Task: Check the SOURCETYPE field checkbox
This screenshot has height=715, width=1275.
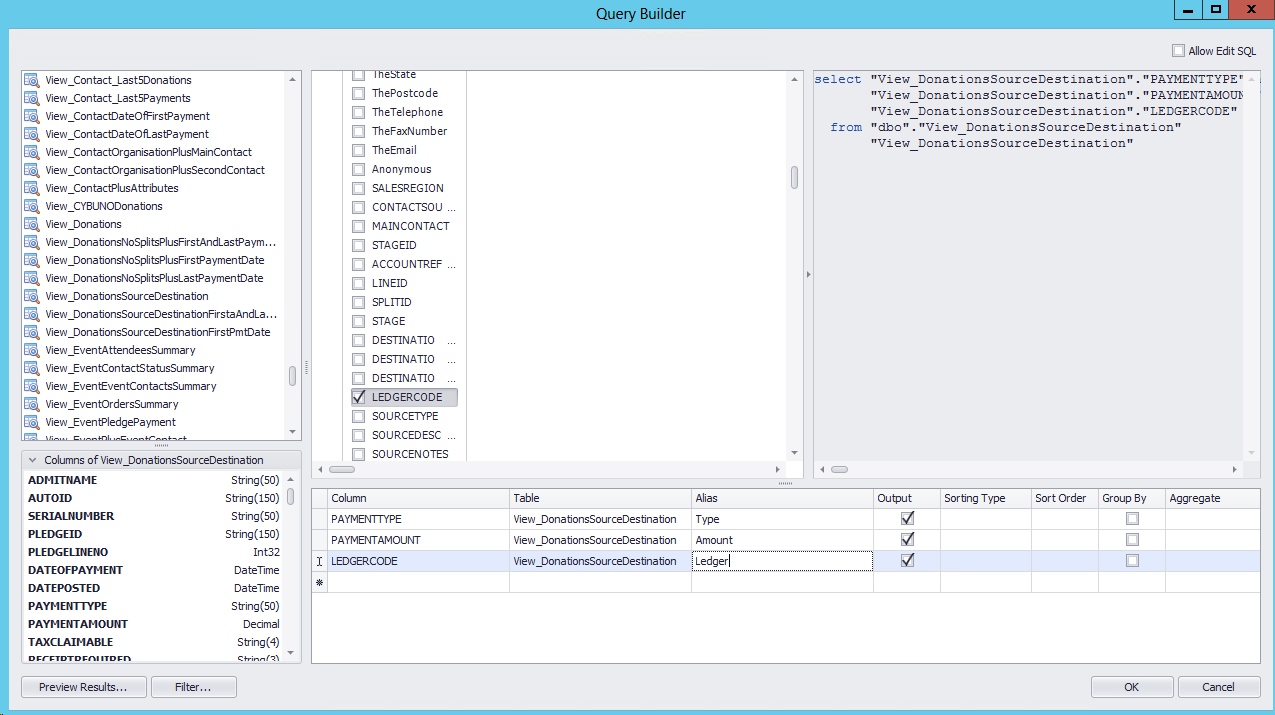Action: 358,416
